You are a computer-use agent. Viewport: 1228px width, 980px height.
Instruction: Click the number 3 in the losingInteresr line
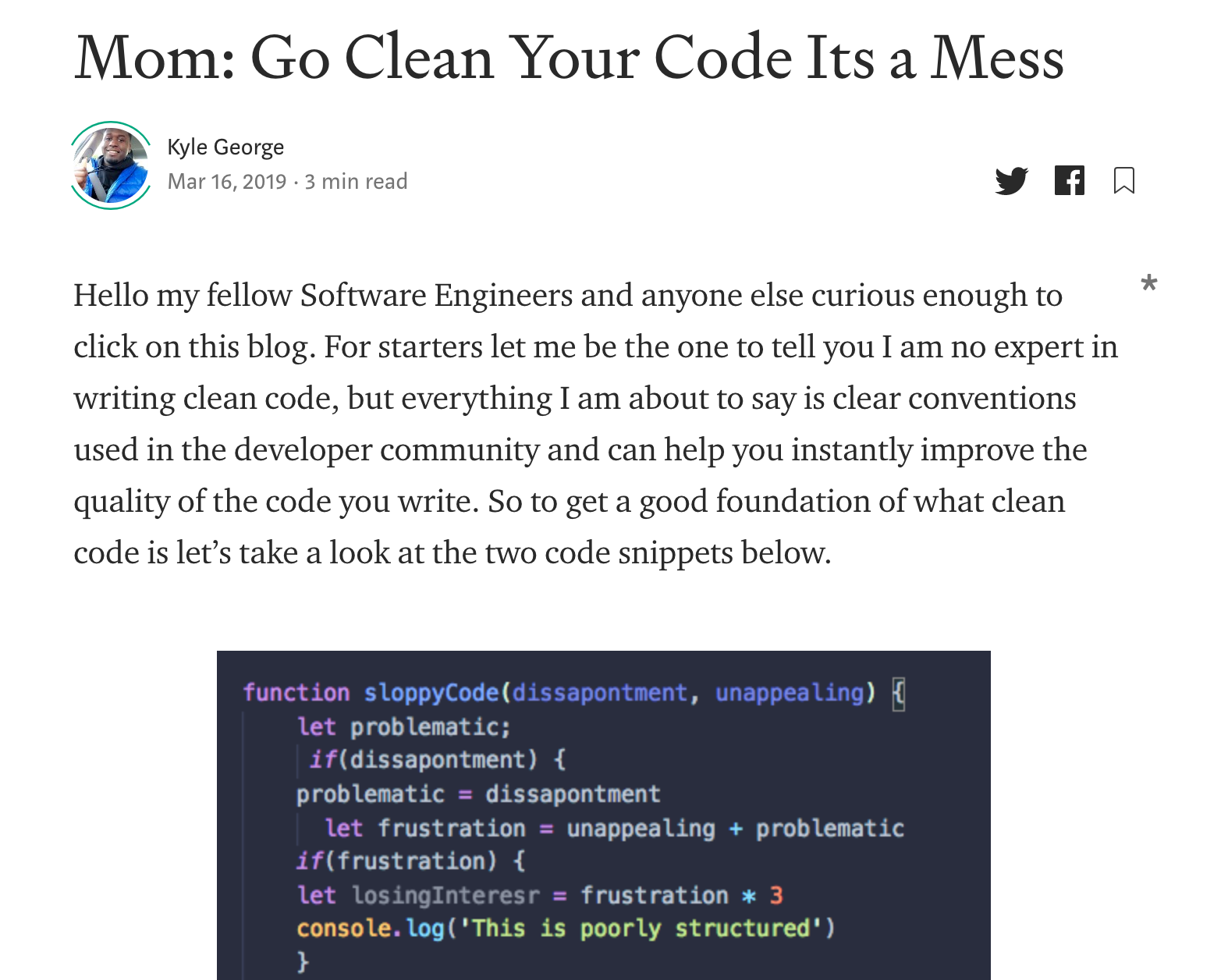coord(776,895)
